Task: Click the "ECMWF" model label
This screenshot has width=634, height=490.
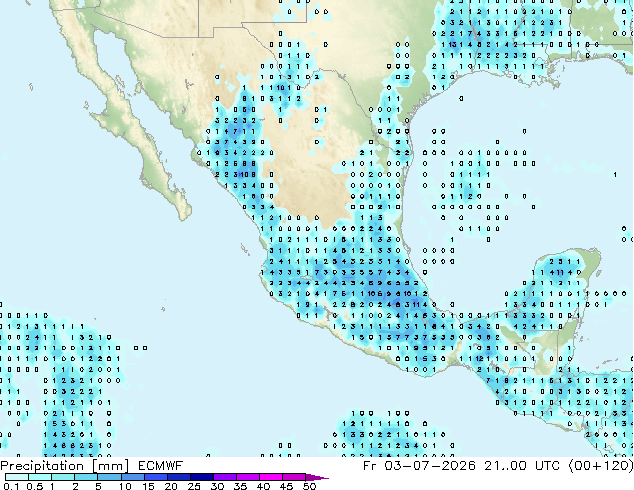Action: [161, 466]
